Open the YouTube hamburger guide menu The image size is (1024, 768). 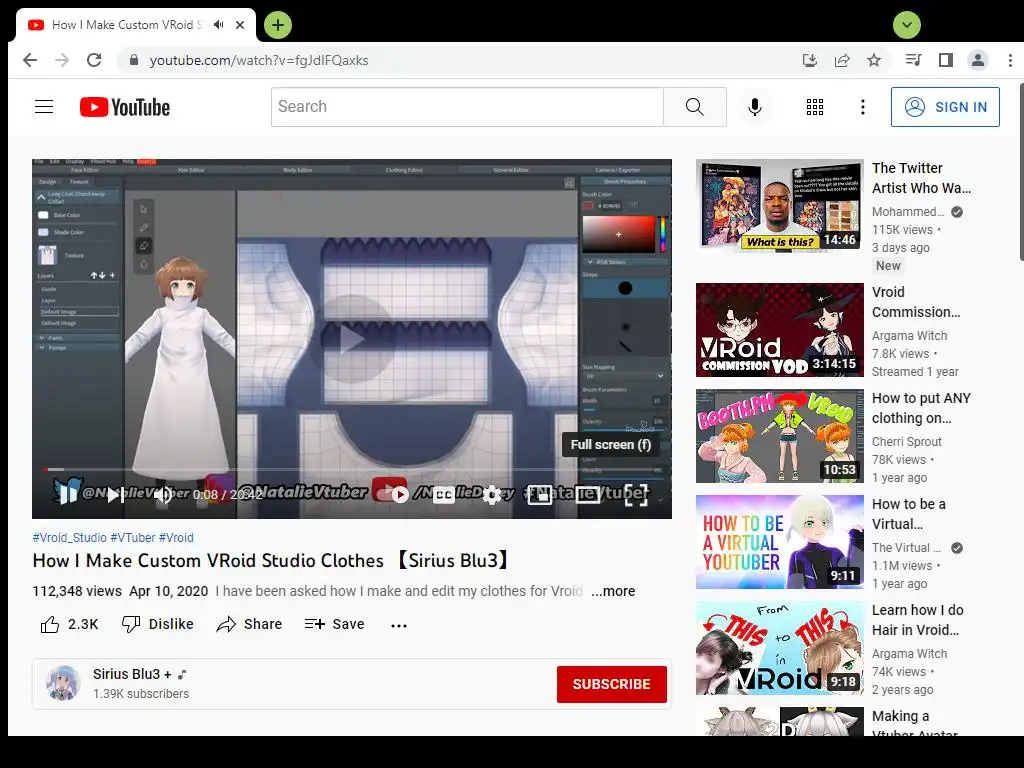pyautogui.click(x=44, y=106)
